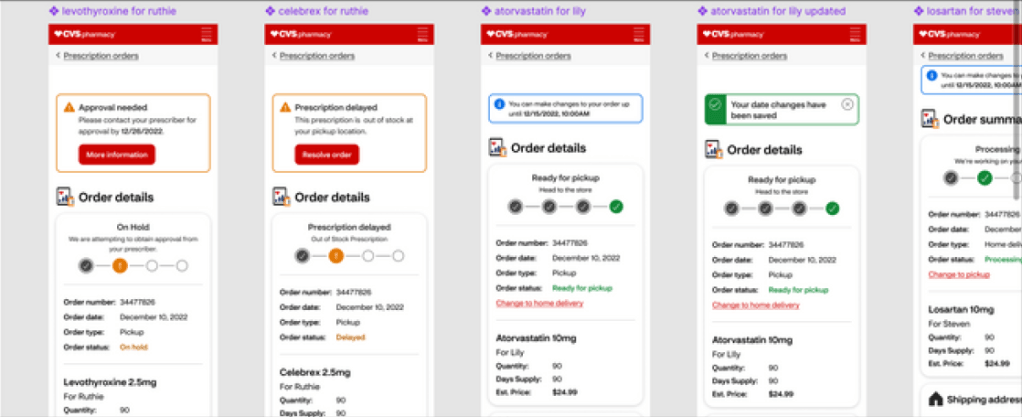This screenshot has height=417, width=1022.
Task: Dismiss the date changes saved banner
Action: (847, 104)
